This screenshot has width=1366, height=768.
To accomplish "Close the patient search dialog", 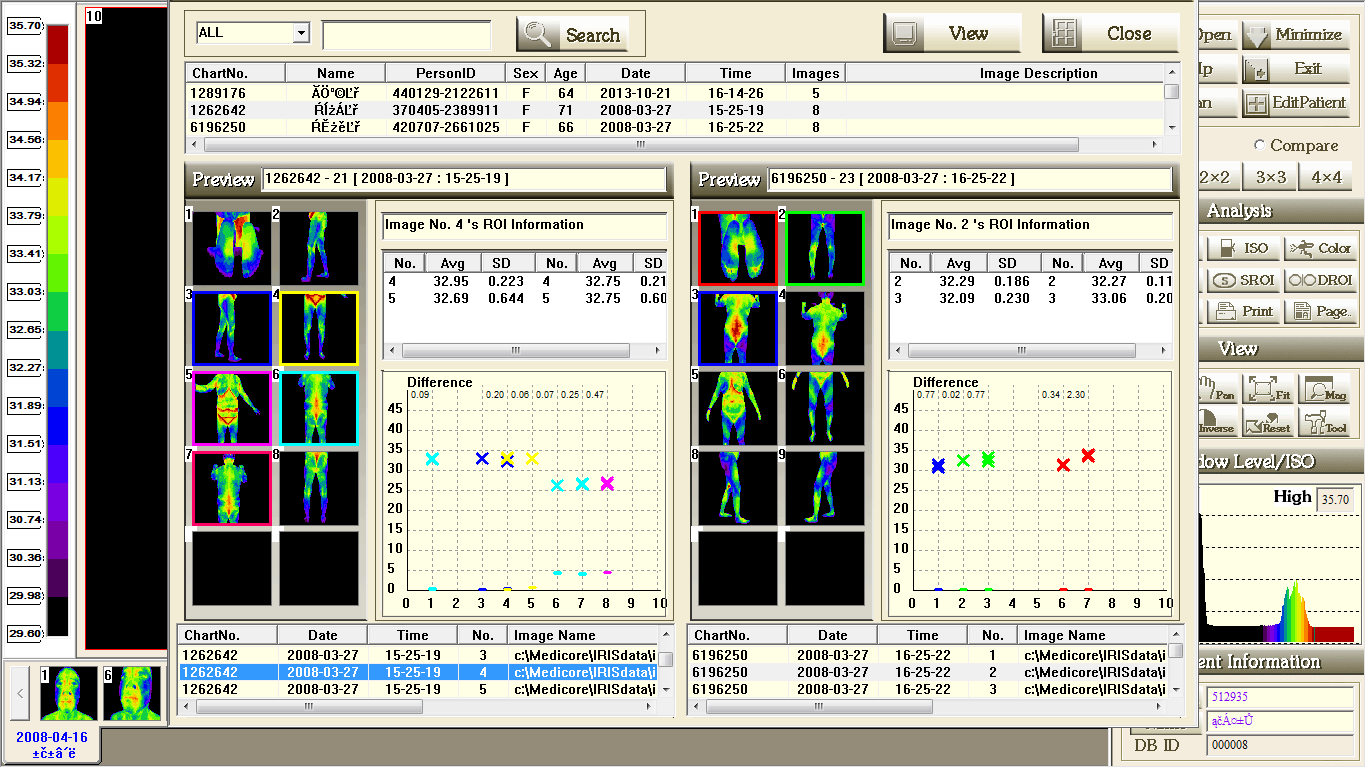I will 1112,33.
